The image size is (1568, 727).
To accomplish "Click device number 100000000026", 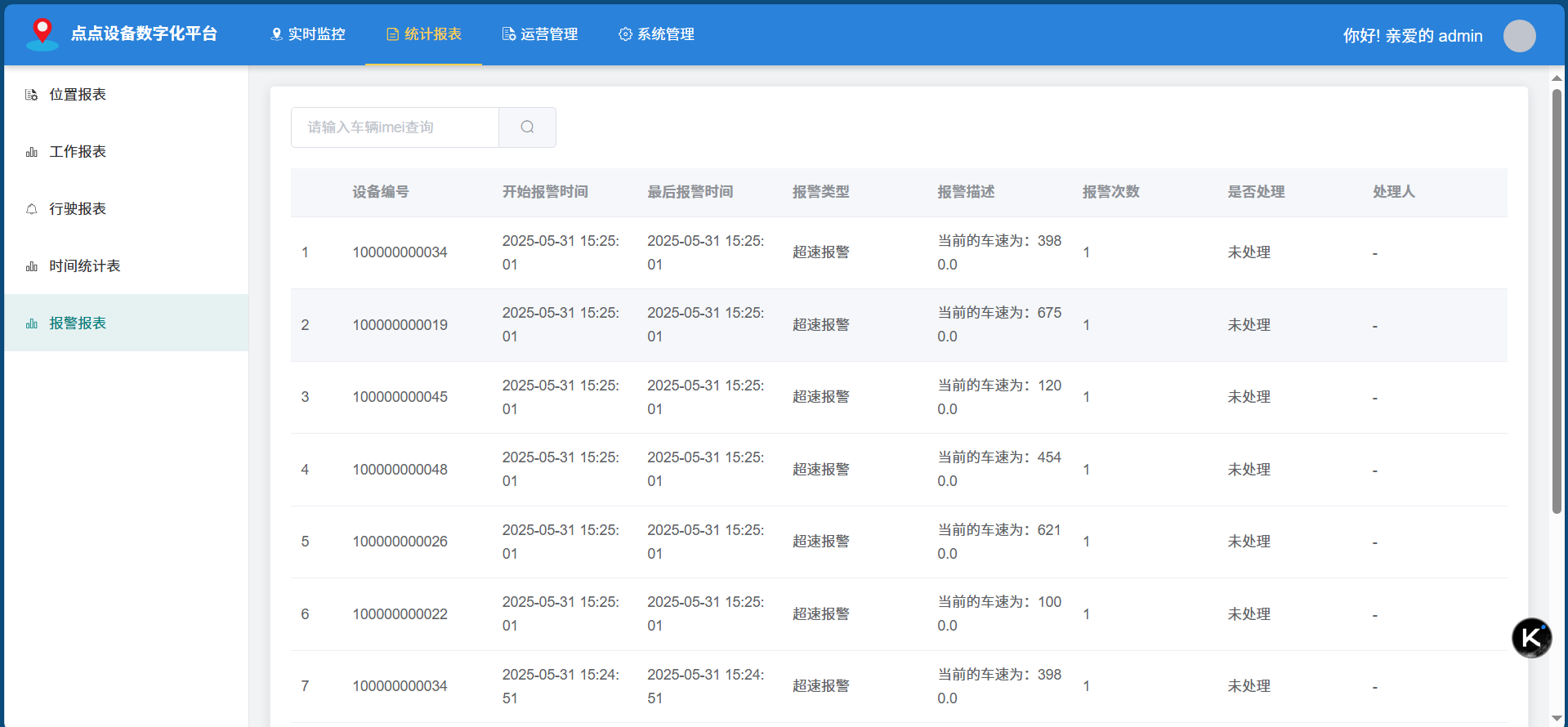I will pyautogui.click(x=400, y=542).
